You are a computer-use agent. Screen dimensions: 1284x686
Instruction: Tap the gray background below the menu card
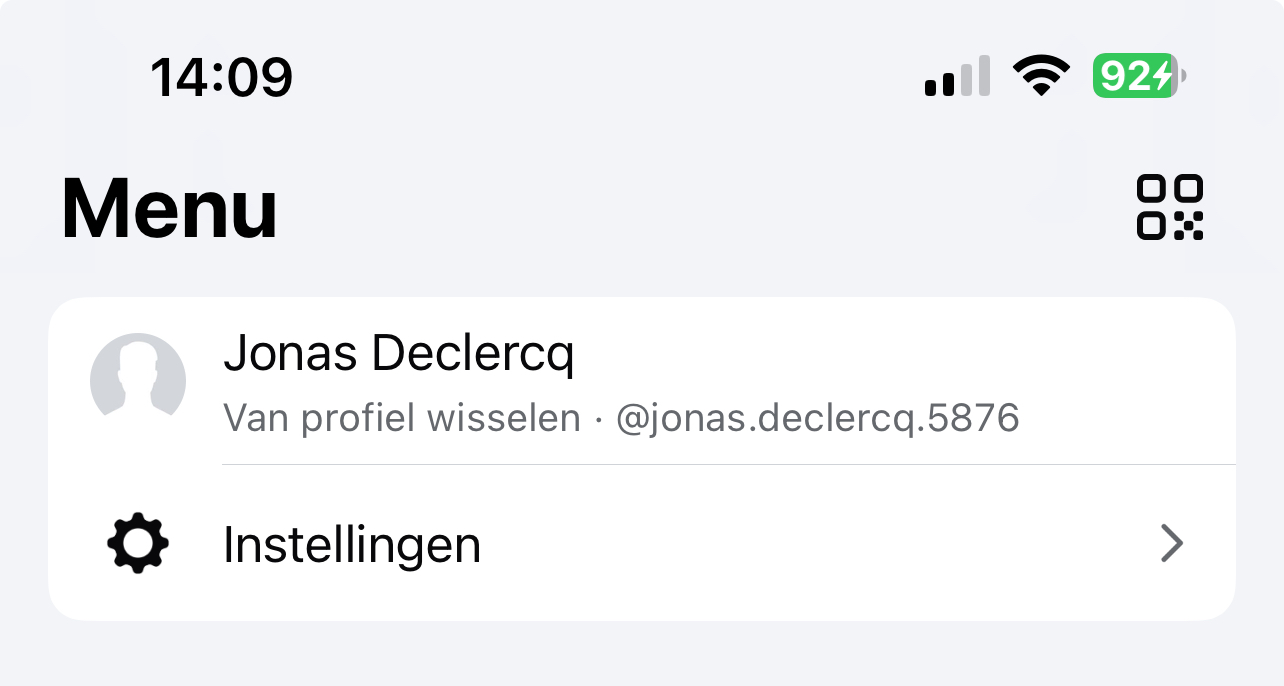click(640, 655)
